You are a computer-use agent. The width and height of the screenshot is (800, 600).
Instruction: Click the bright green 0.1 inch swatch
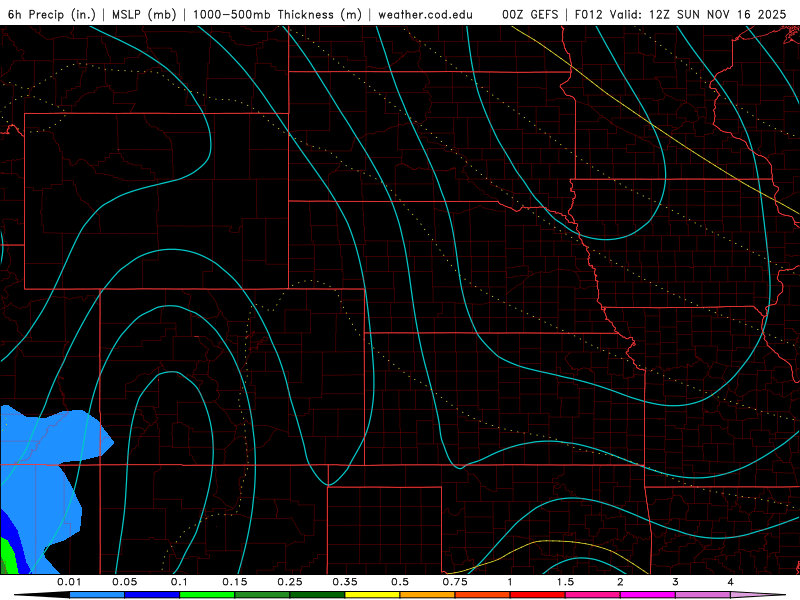207,595
